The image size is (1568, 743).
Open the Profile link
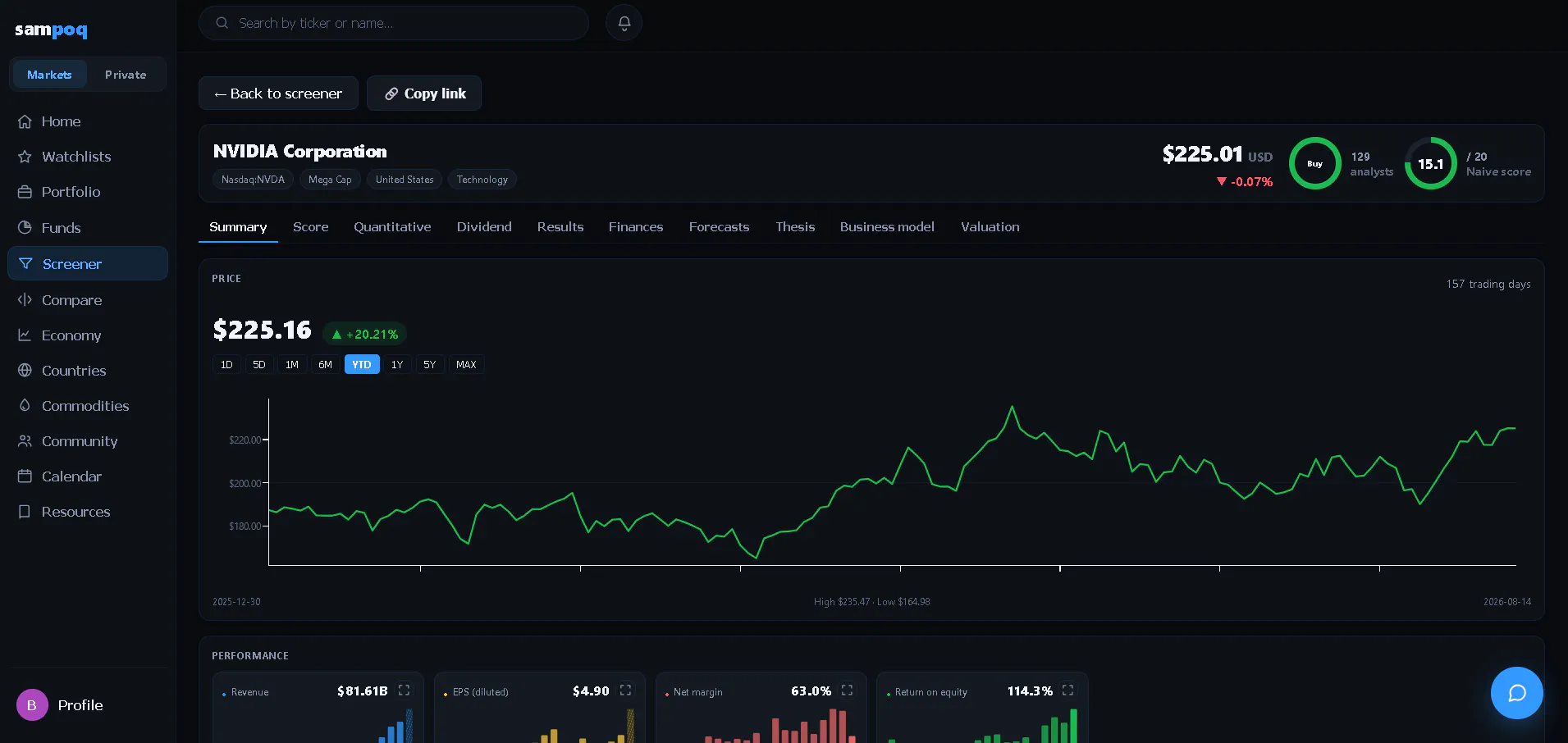point(80,705)
